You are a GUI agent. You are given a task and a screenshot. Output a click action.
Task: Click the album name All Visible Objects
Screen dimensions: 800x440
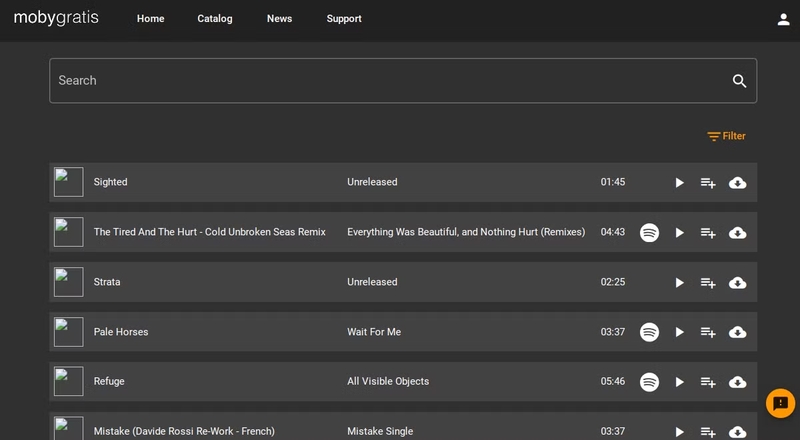click(388, 381)
